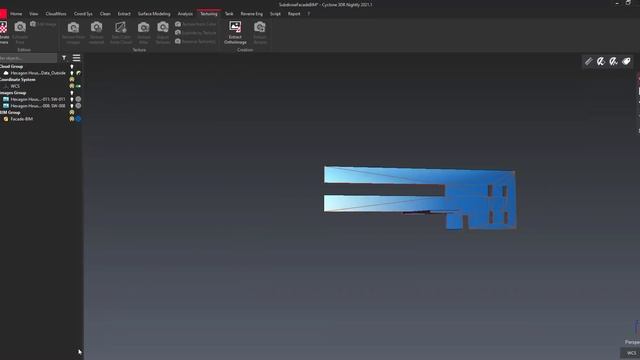Click the grey representation icon for image SW-011
Screen dimensions: 640x360
(x=78, y=99)
